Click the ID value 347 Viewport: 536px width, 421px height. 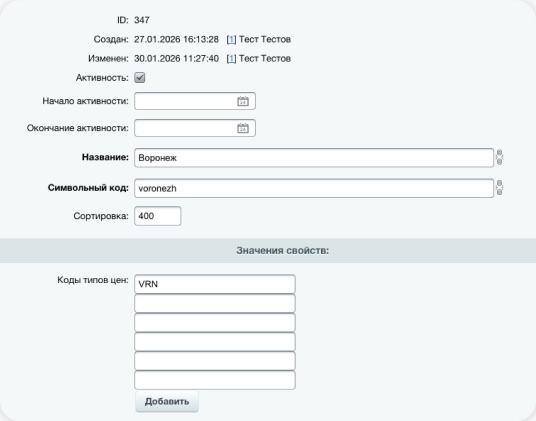[142, 20]
